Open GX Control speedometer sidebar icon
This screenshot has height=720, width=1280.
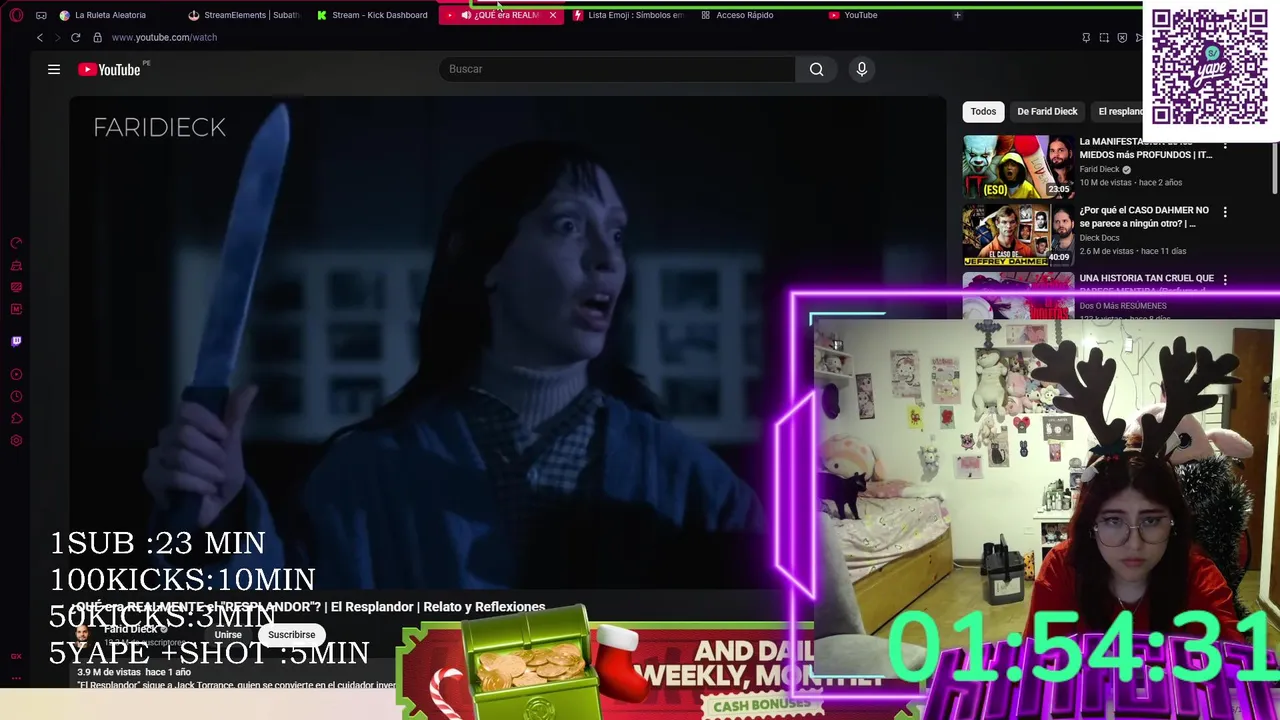16,243
